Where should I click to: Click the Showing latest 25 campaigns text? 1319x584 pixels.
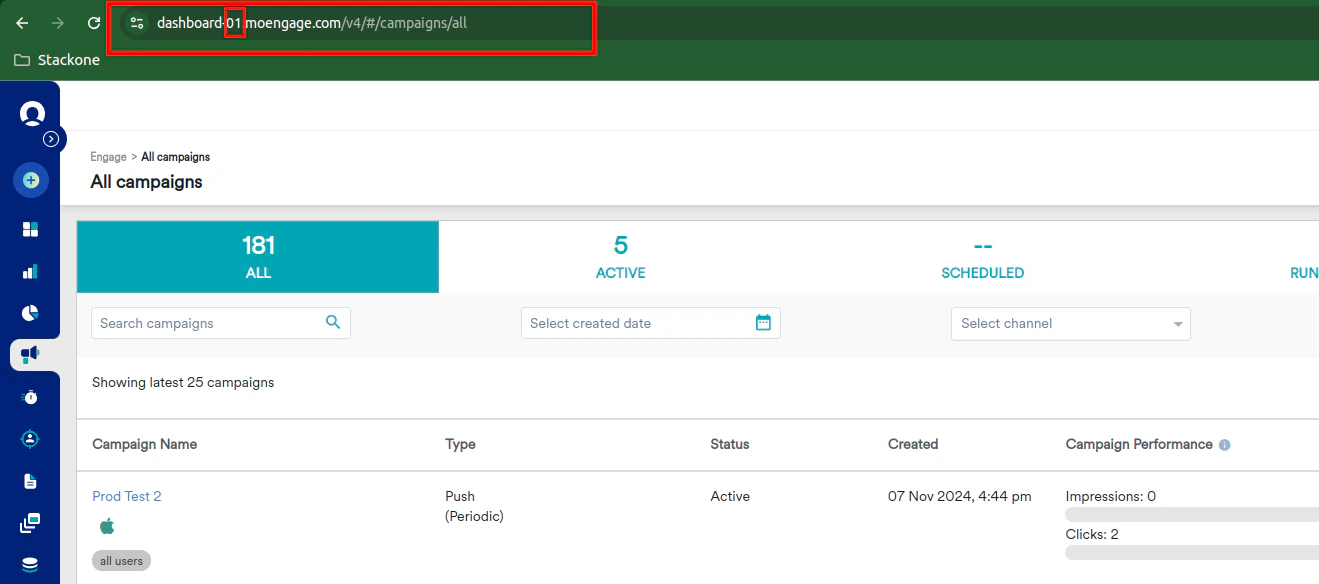click(x=183, y=382)
